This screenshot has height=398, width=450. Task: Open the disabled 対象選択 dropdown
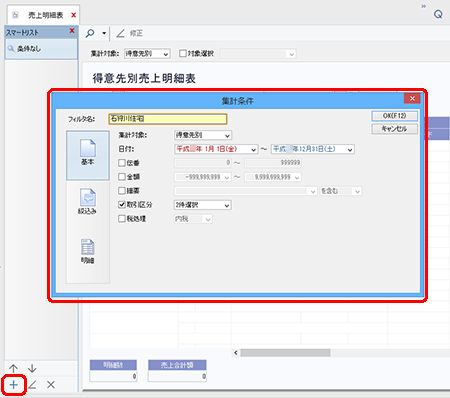pos(258,54)
